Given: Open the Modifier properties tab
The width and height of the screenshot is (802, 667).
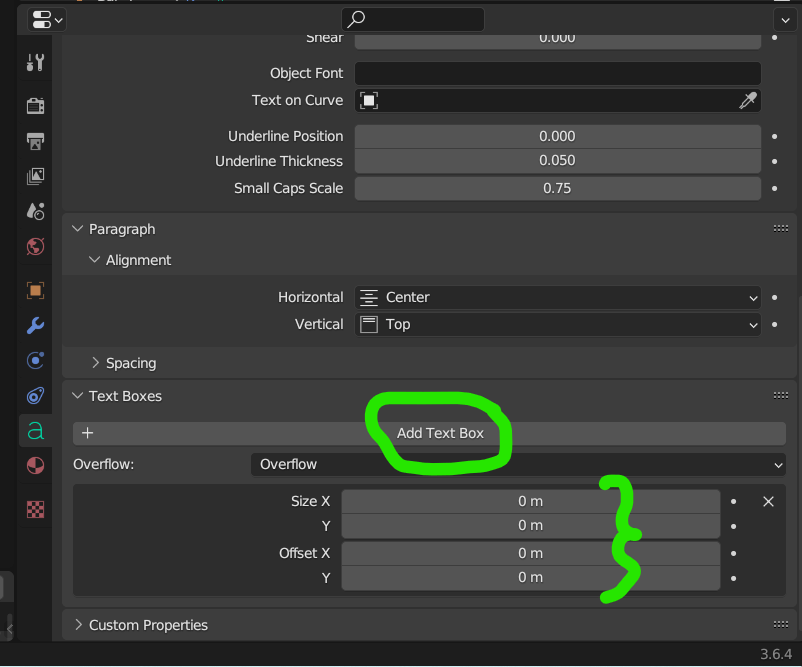Looking at the screenshot, I should [35, 325].
